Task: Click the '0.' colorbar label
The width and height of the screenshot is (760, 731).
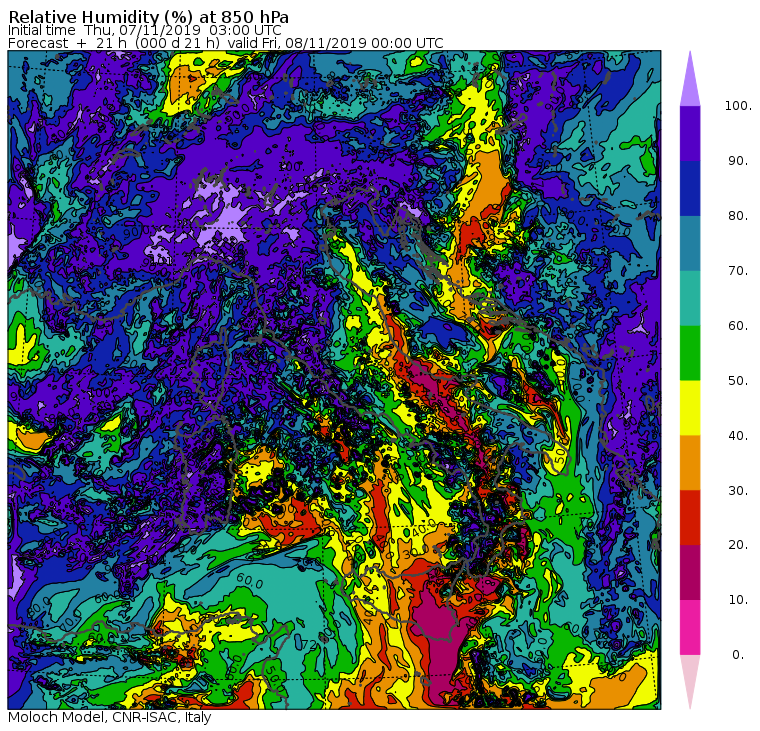Action: pos(738,655)
